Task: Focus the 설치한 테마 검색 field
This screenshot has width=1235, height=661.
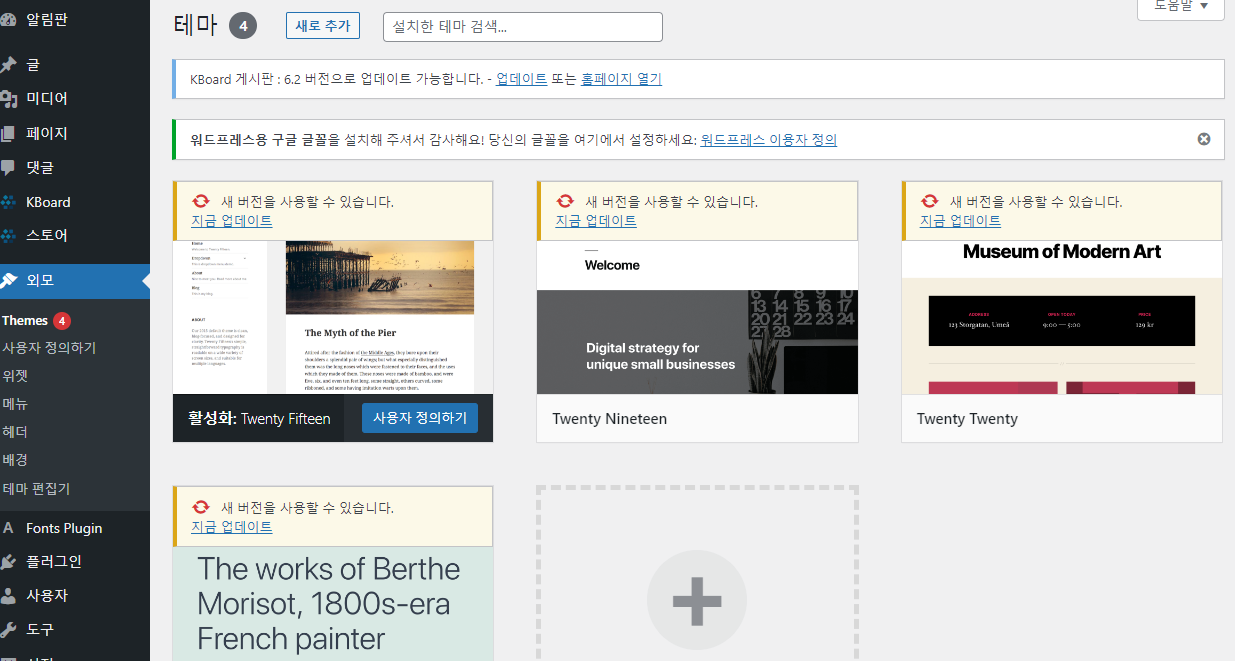Action: tap(523, 27)
